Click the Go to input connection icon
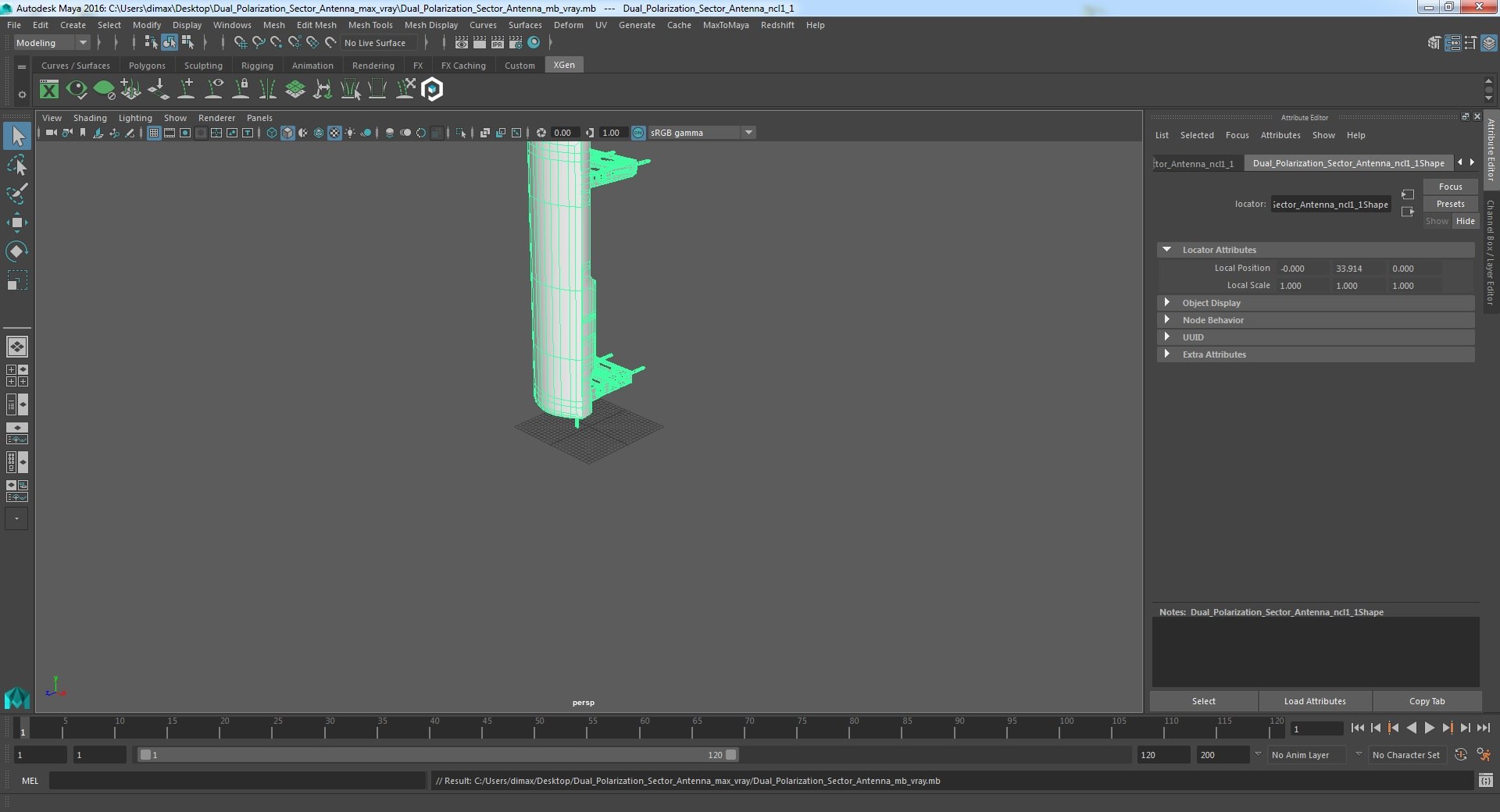 coord(1408,194)
